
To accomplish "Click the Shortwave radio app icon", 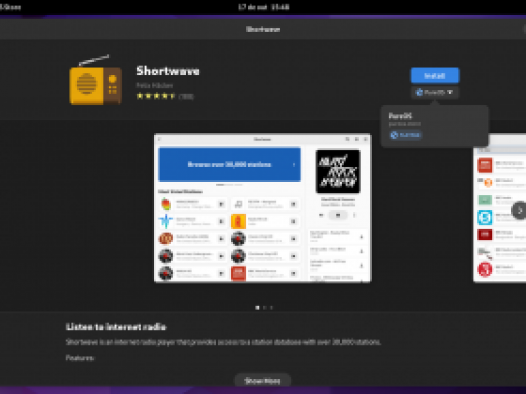I will 96,80.
